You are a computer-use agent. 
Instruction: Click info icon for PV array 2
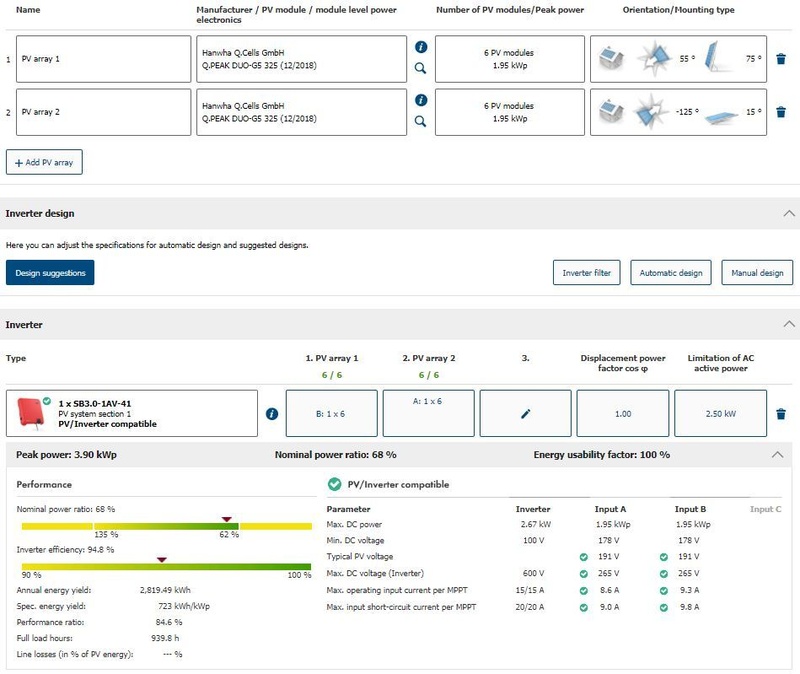click(421, 101)
